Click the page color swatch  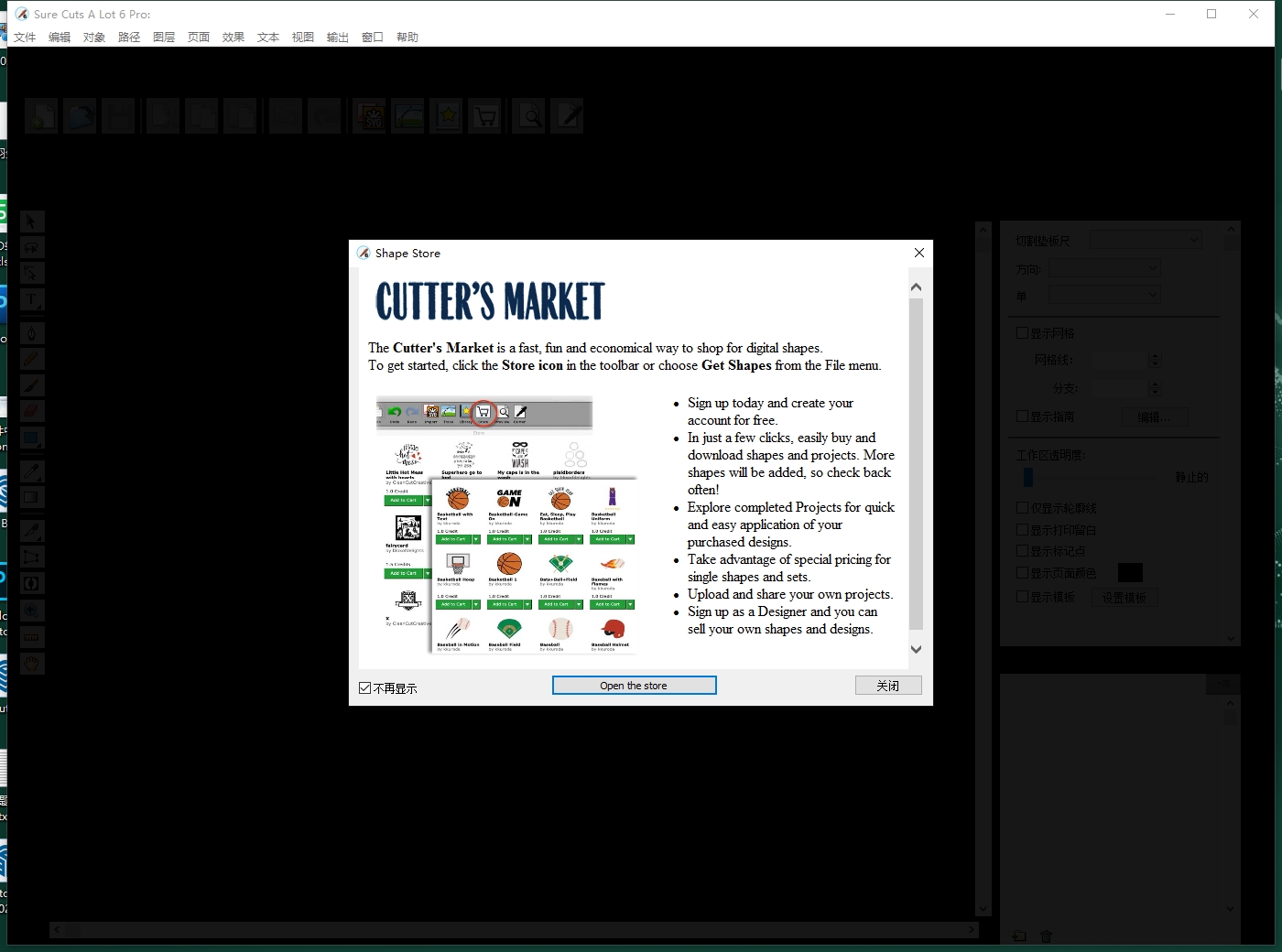pyautogui.click(x=1130, y=573)
